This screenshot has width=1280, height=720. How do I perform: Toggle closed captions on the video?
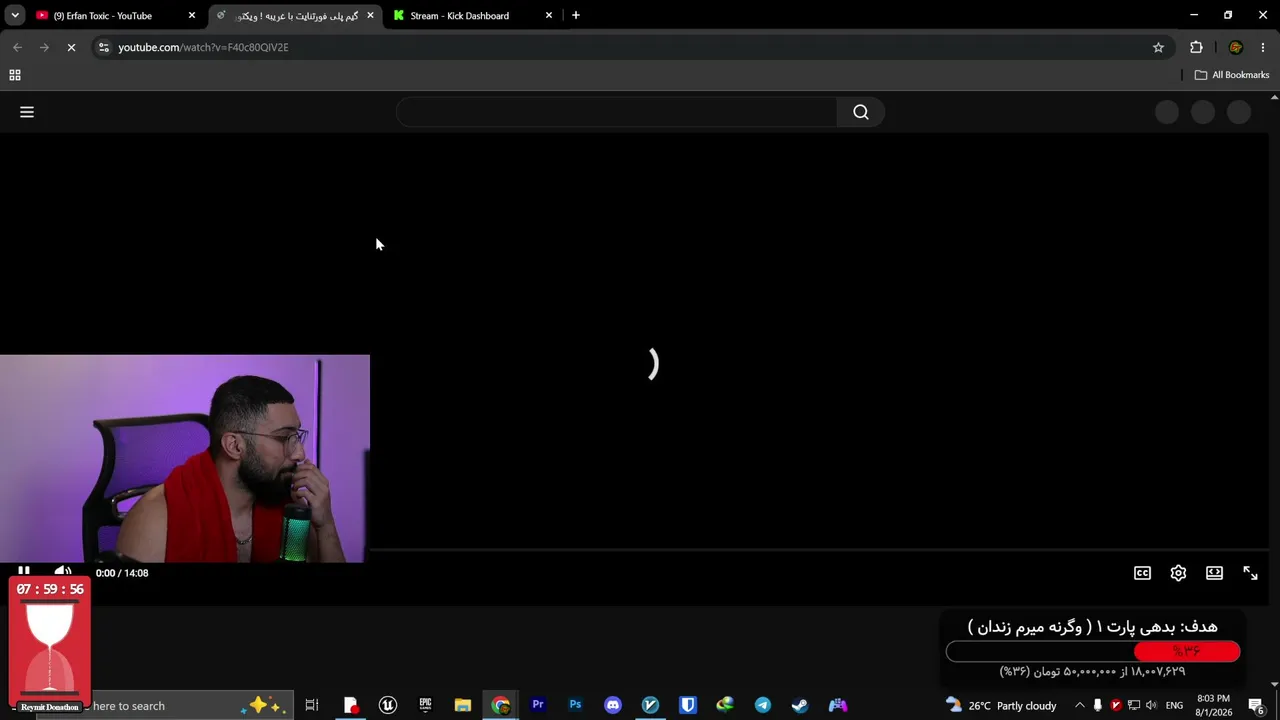[1142, 573]
